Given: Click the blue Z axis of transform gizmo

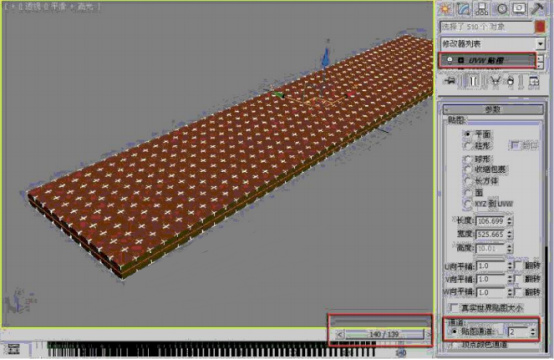Looking at the screenshot, I should pos(326,57).
